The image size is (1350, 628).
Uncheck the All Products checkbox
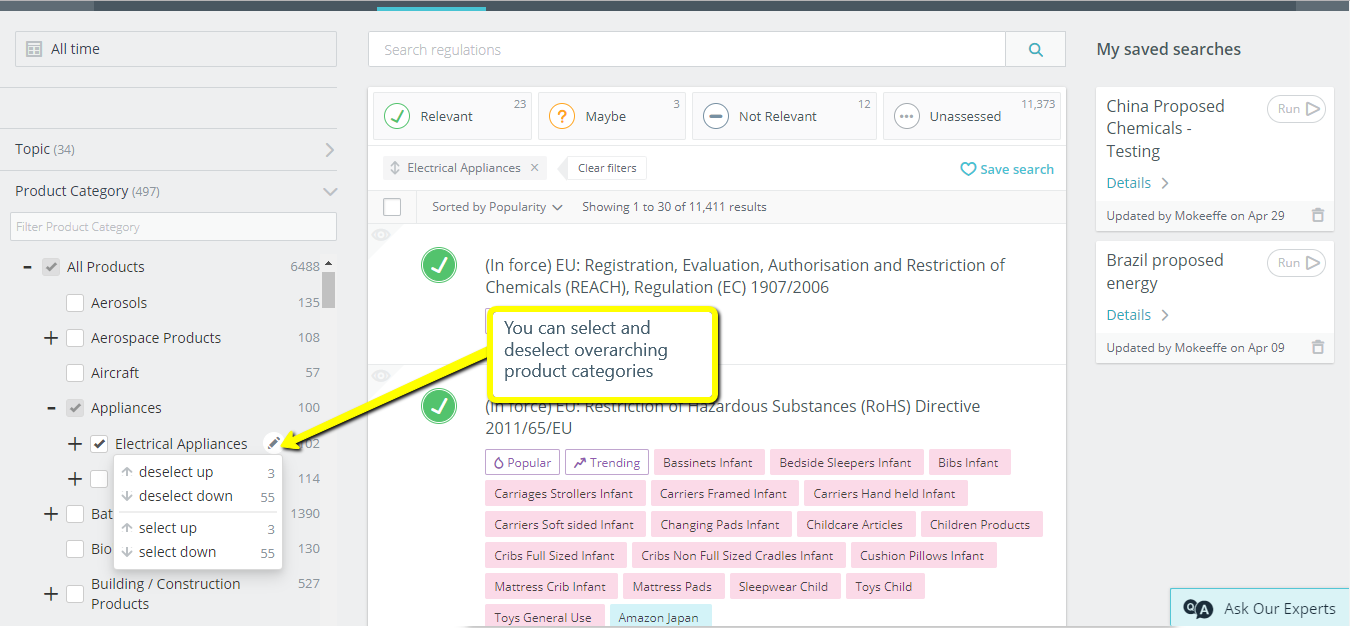[x=50, y=266]
